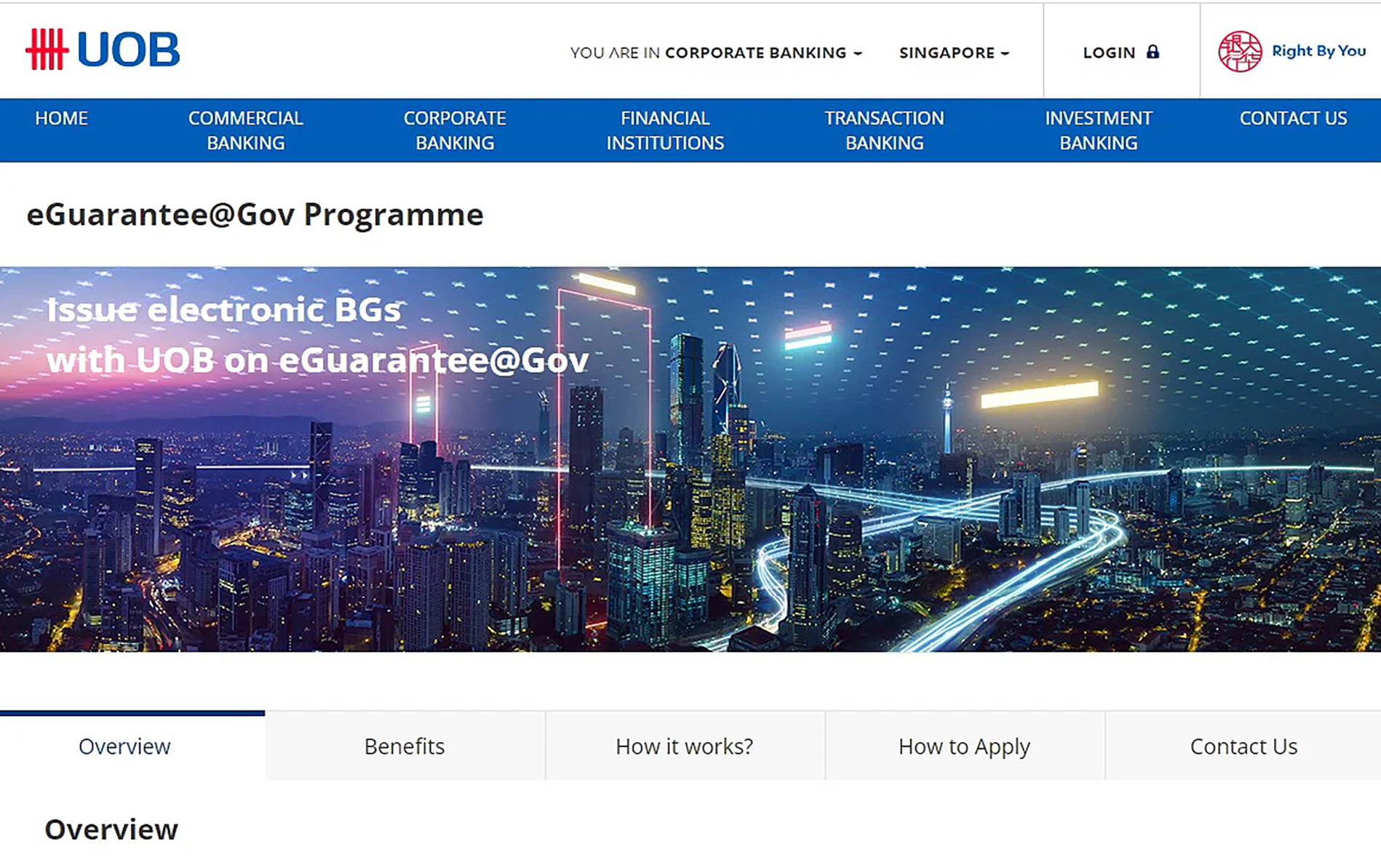Image resolution: width=1381 pixels, height=868 pixels.
Task: Click the Issue electronic BGs banner text
Action: click(x=318, y=335)
